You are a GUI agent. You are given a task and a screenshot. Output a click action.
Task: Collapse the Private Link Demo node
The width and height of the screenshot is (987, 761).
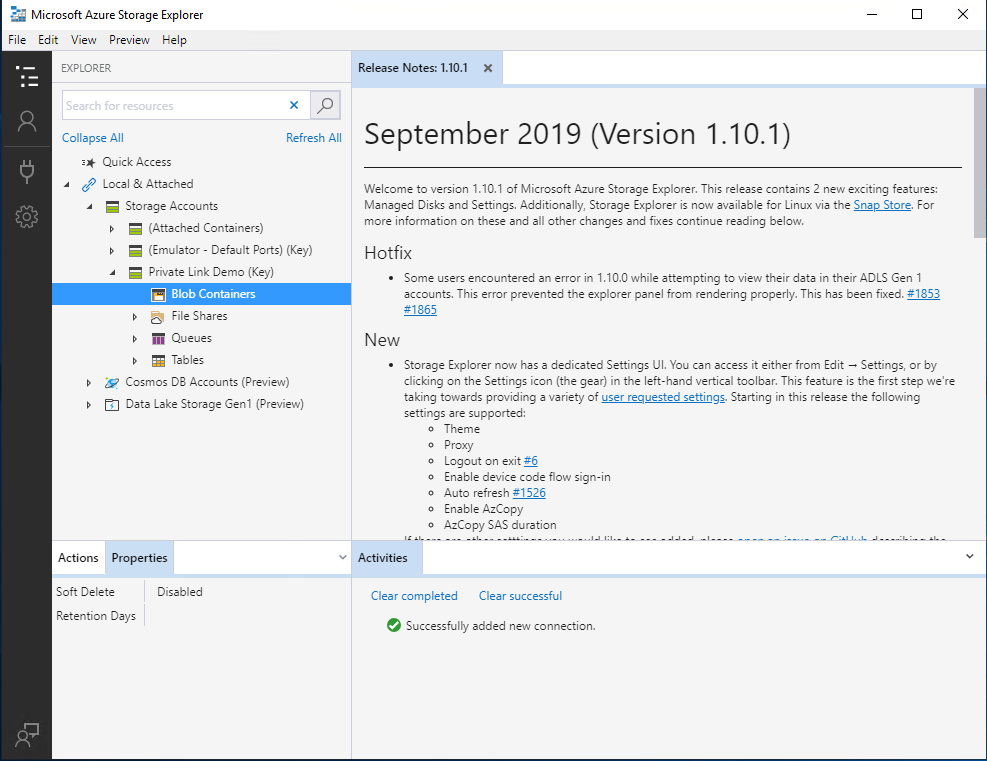click(113, 273)
